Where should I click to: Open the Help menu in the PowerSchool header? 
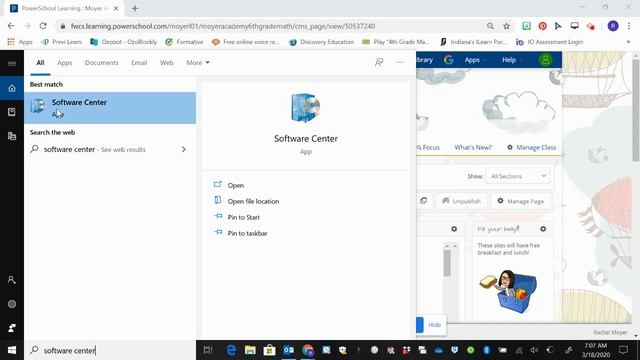(512, 60)
